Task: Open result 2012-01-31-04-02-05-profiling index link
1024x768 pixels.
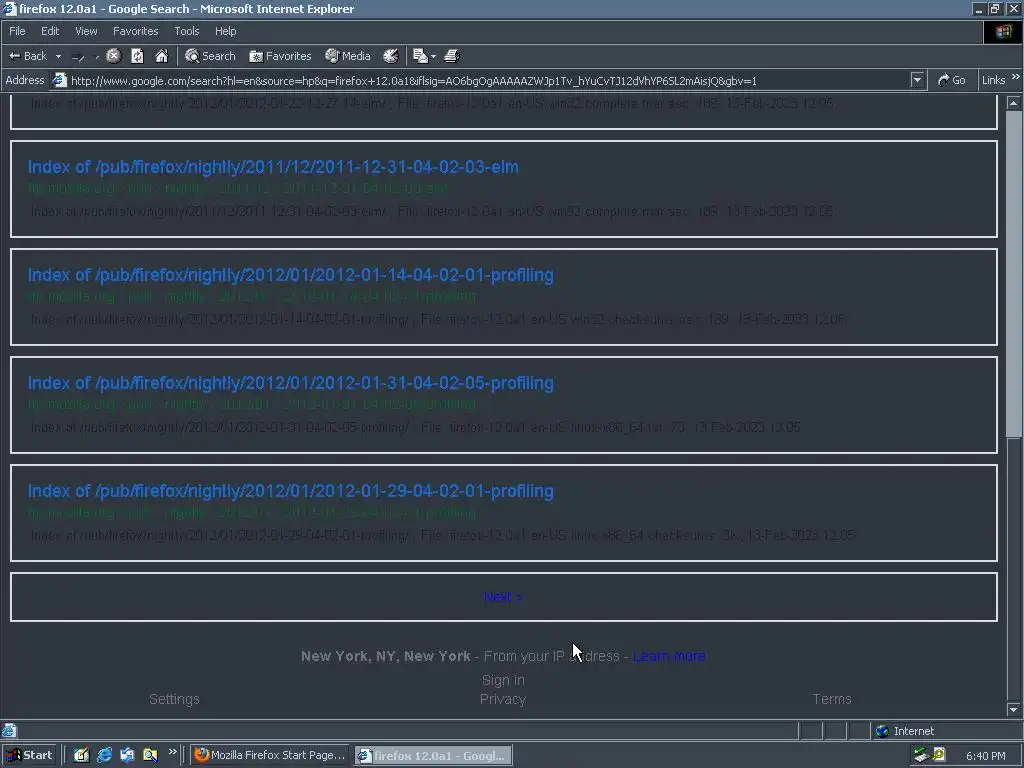Action: point(291,383)
